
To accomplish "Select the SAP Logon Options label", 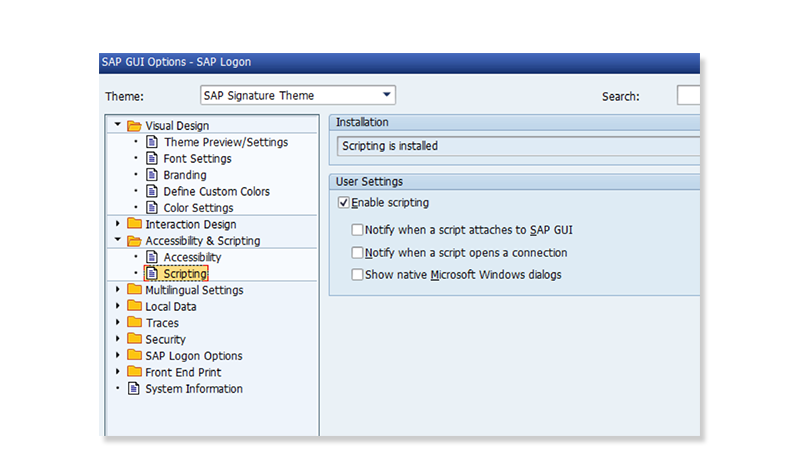I will 194,356.
